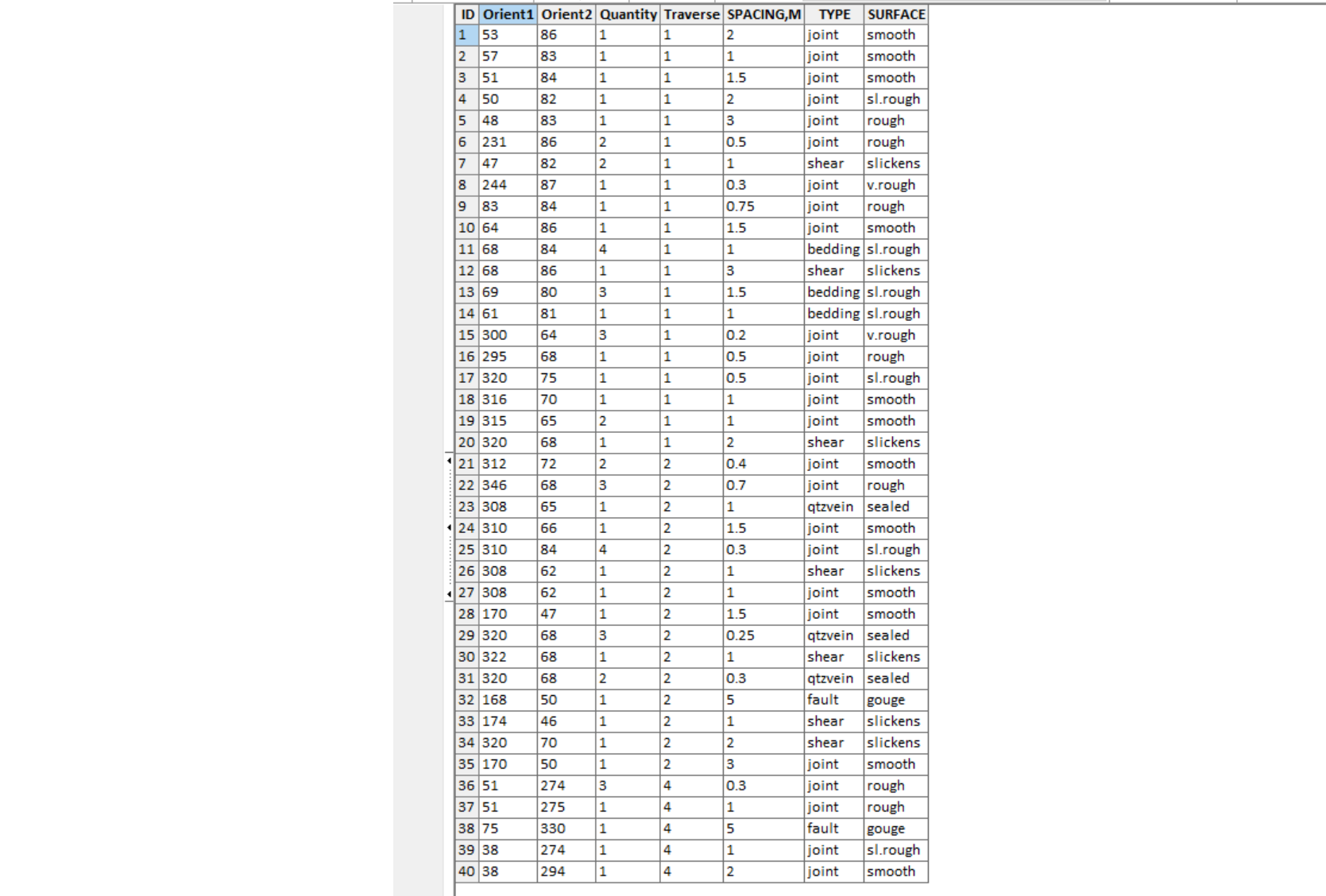Select spacing value 0.4 in row 21

click(764, 464)
